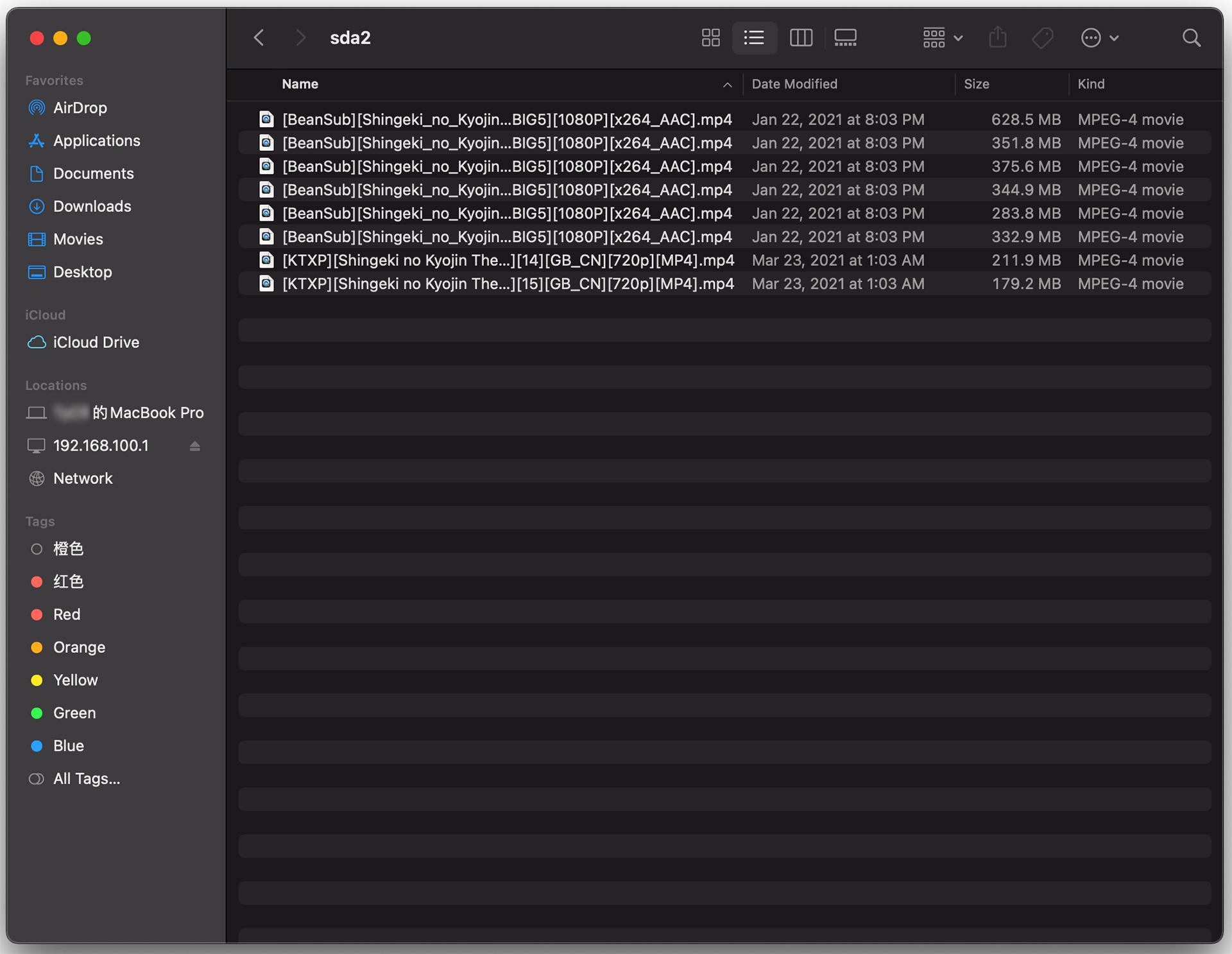This screenshot has height=954, width=1232.
Task: Open AirDrop in sidebar
Action: 80,108
